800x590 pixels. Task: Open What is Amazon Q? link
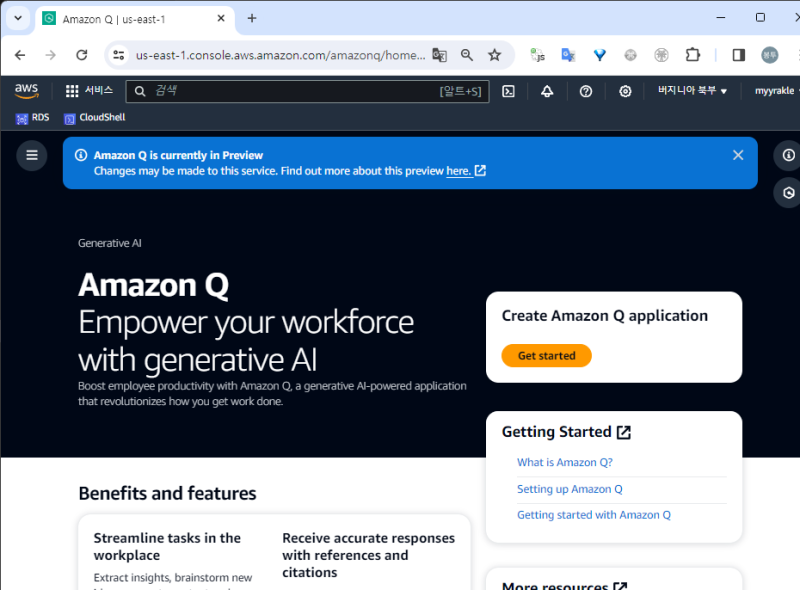565,462
